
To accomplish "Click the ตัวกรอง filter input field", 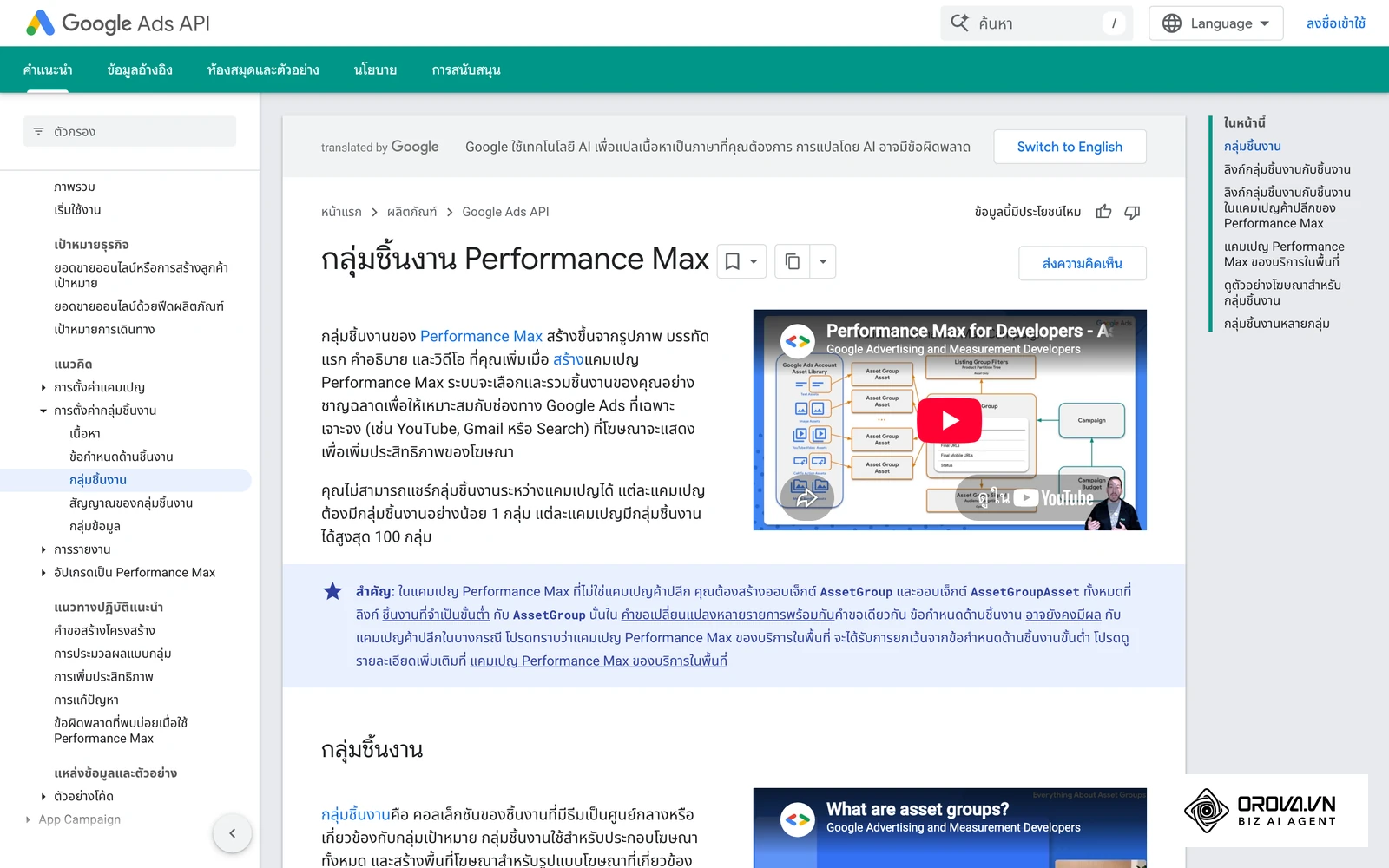I will point(129,132).
